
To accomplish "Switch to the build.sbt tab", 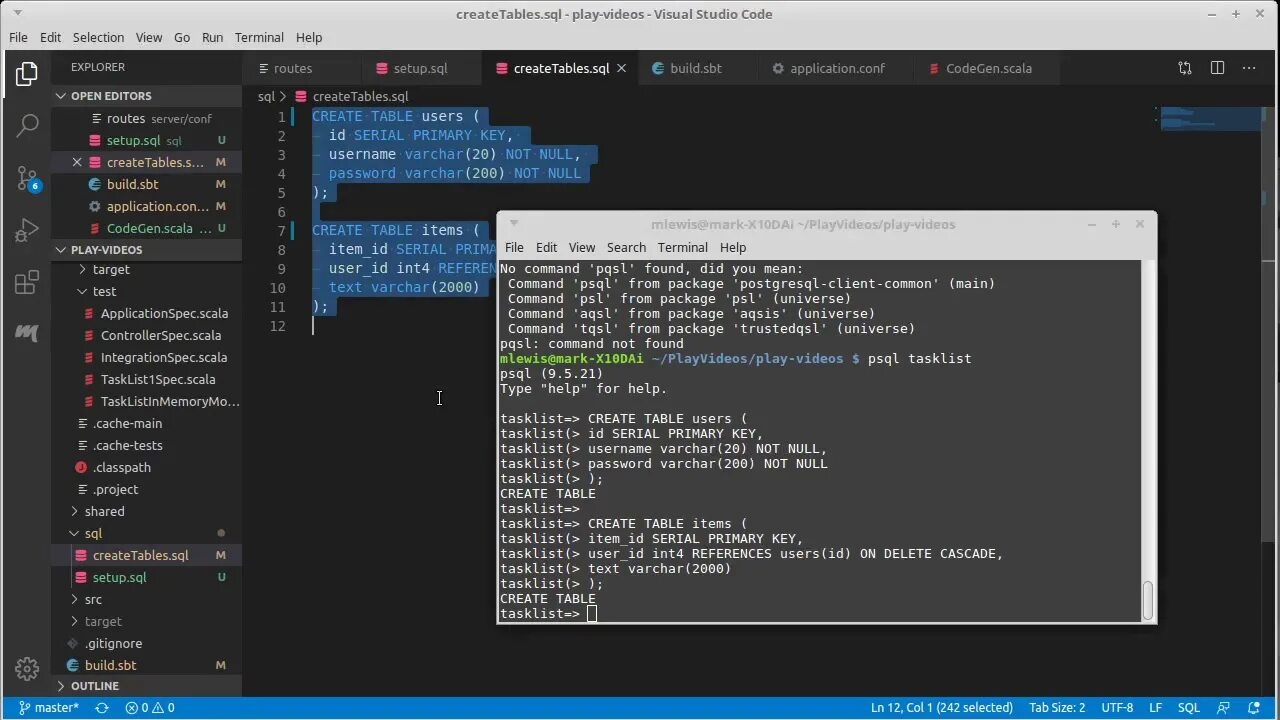I will 696,68.
